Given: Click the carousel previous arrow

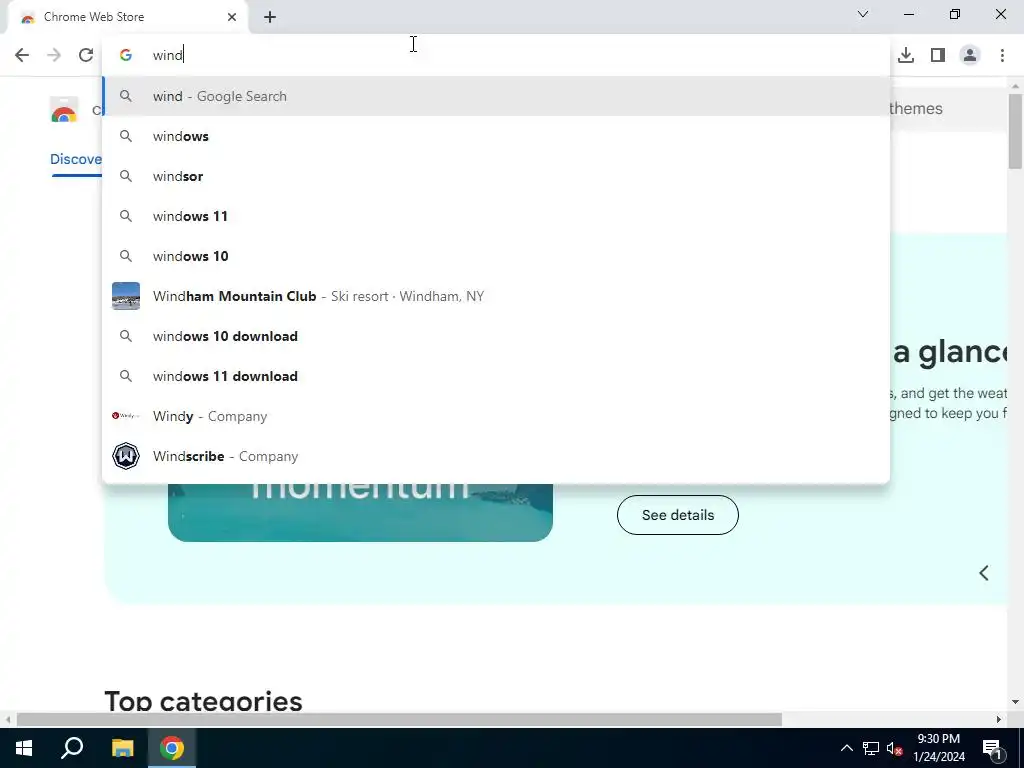Looking at the screenshot, I should pos(984,573).
